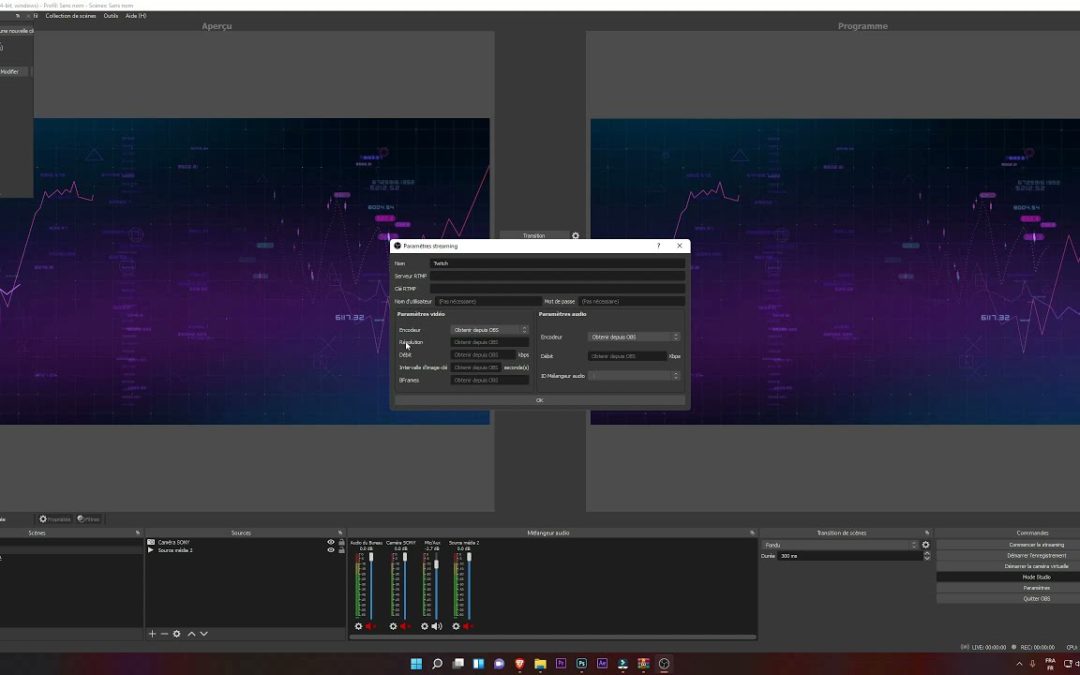1080x675 pixels.
Task: Open the Encodeur dropdown under Paramètres audio
Action: pos(632,337)
